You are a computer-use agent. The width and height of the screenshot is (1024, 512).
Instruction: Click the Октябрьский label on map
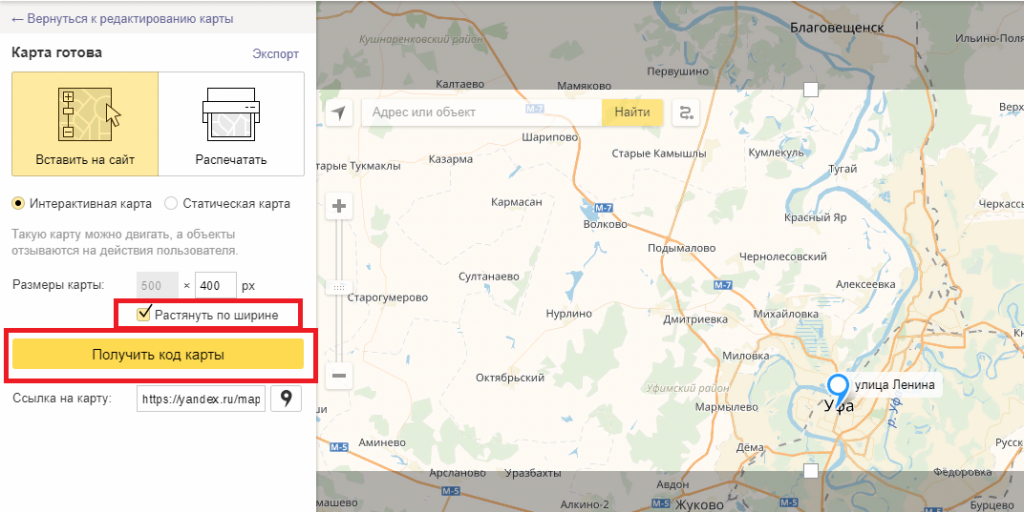coord(510,377)
